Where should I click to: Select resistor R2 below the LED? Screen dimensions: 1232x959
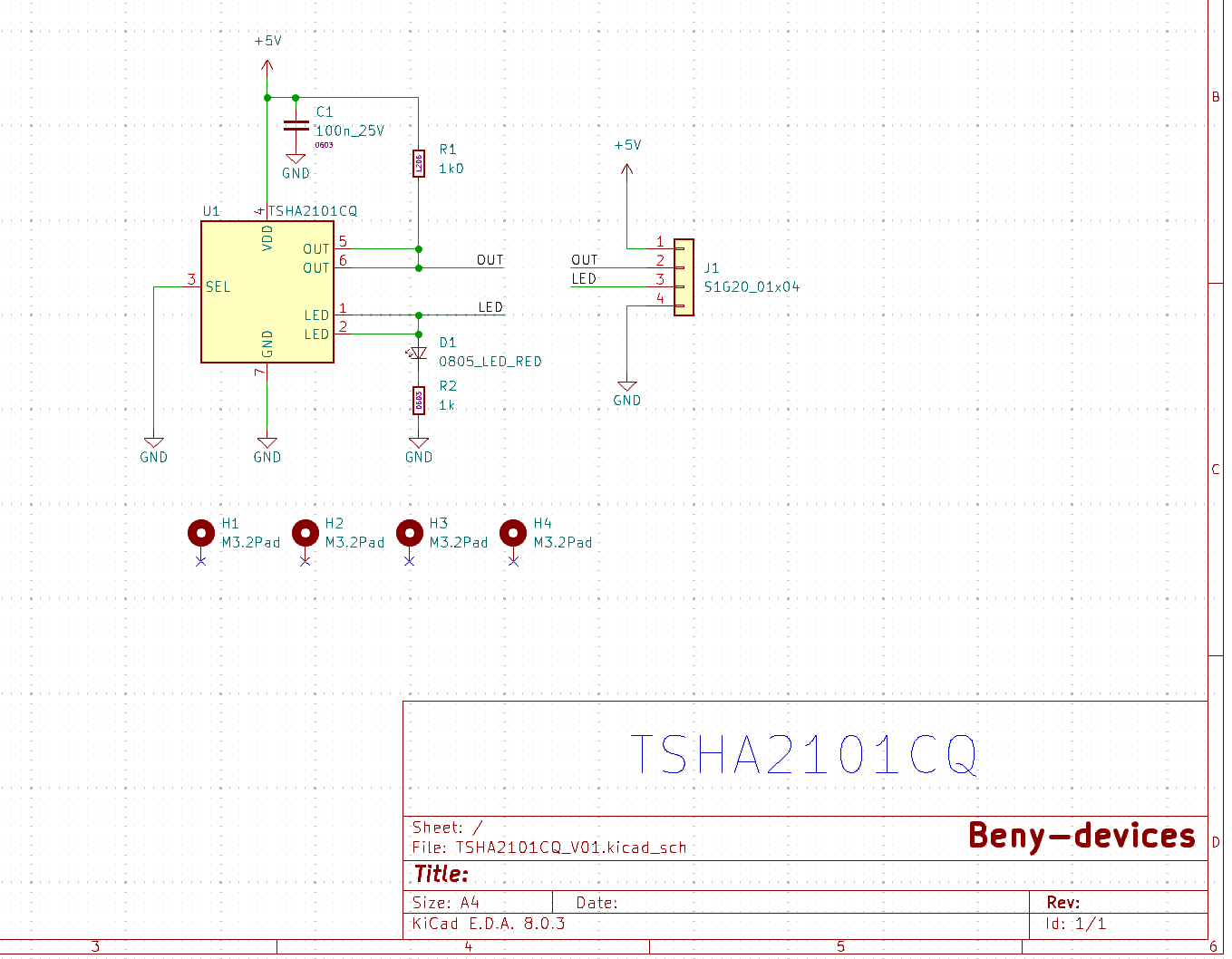point(418,400)
